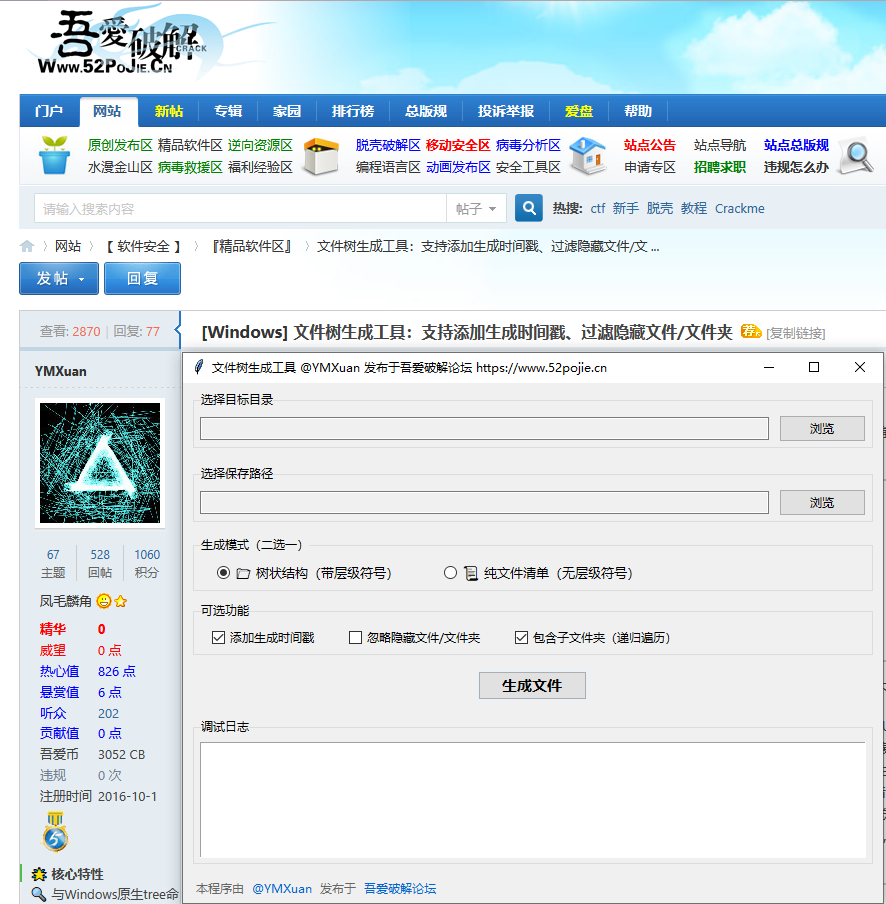Open the 网站 nav tab

click(108, 111)
